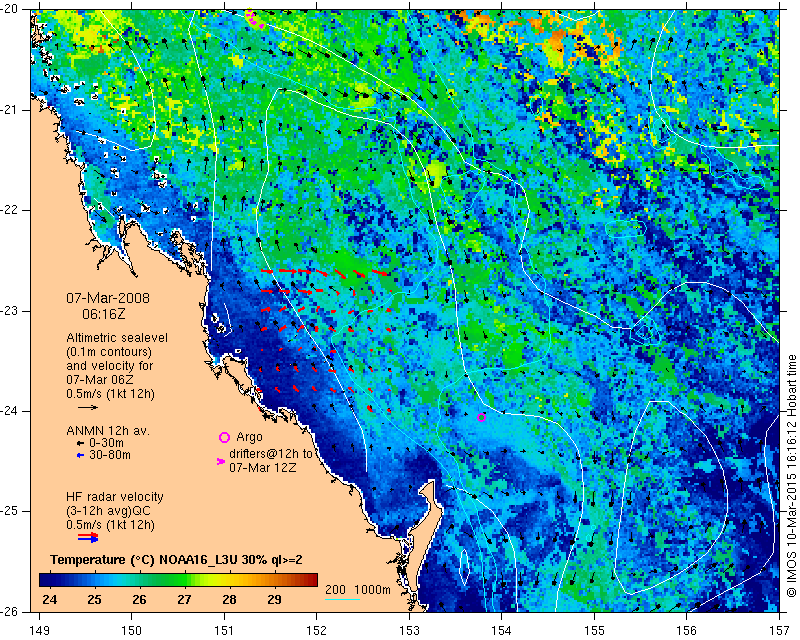Click the 'Altimetric sealevel' legend text
Screen dimensions: 800x640
[117, 338]
